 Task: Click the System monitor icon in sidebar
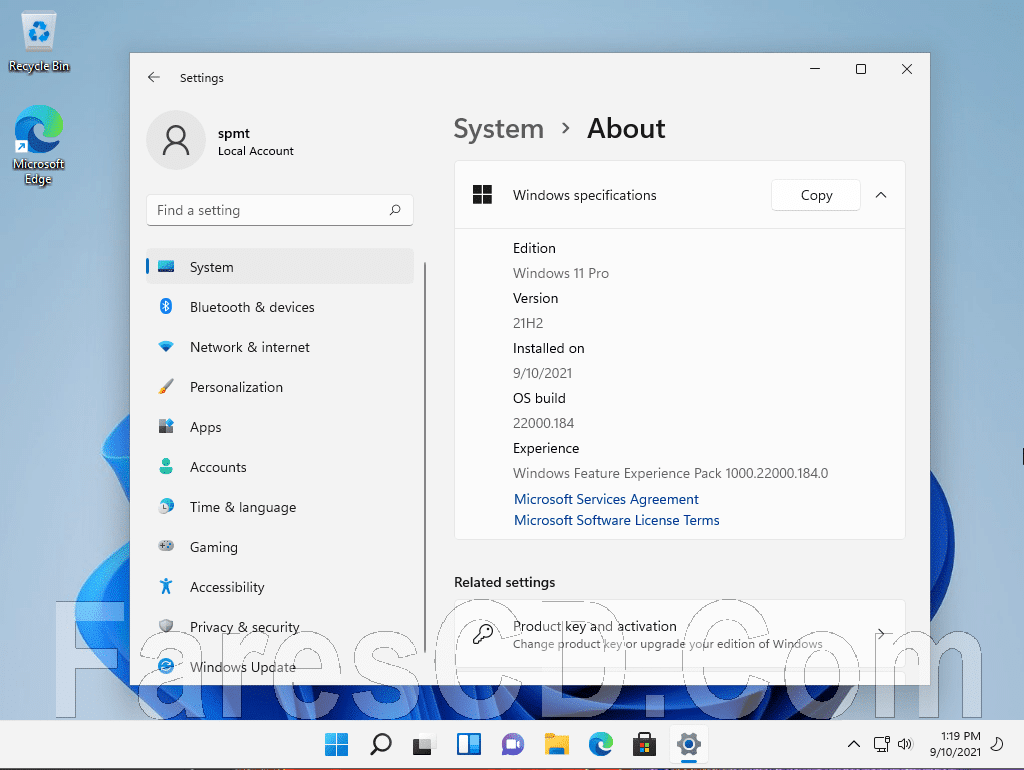[x=166, y=266]
